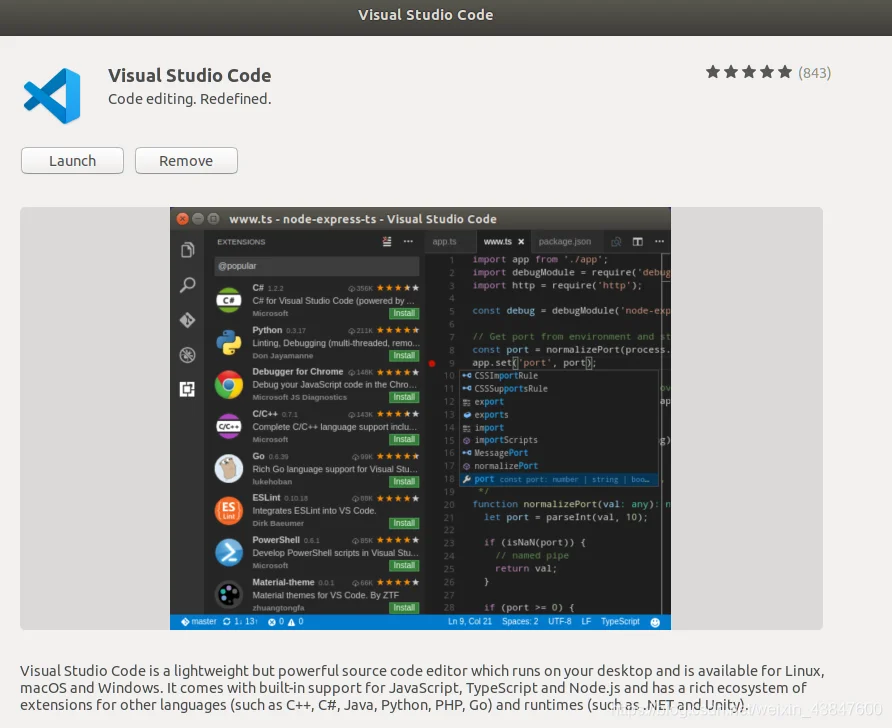Open the TypeScript language mode selector

pos(620,622)
